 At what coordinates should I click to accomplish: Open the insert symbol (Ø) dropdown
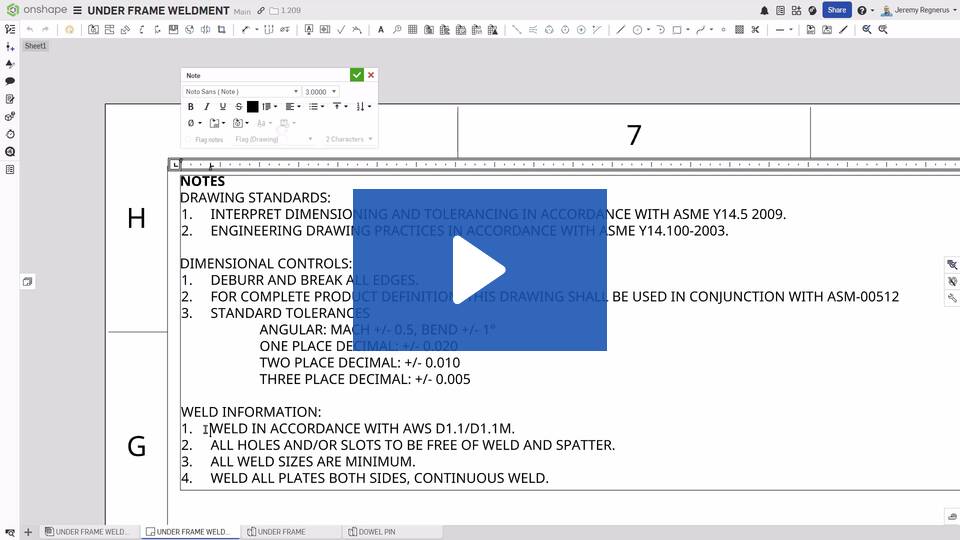pyautogui.click(x=193, y=123)
